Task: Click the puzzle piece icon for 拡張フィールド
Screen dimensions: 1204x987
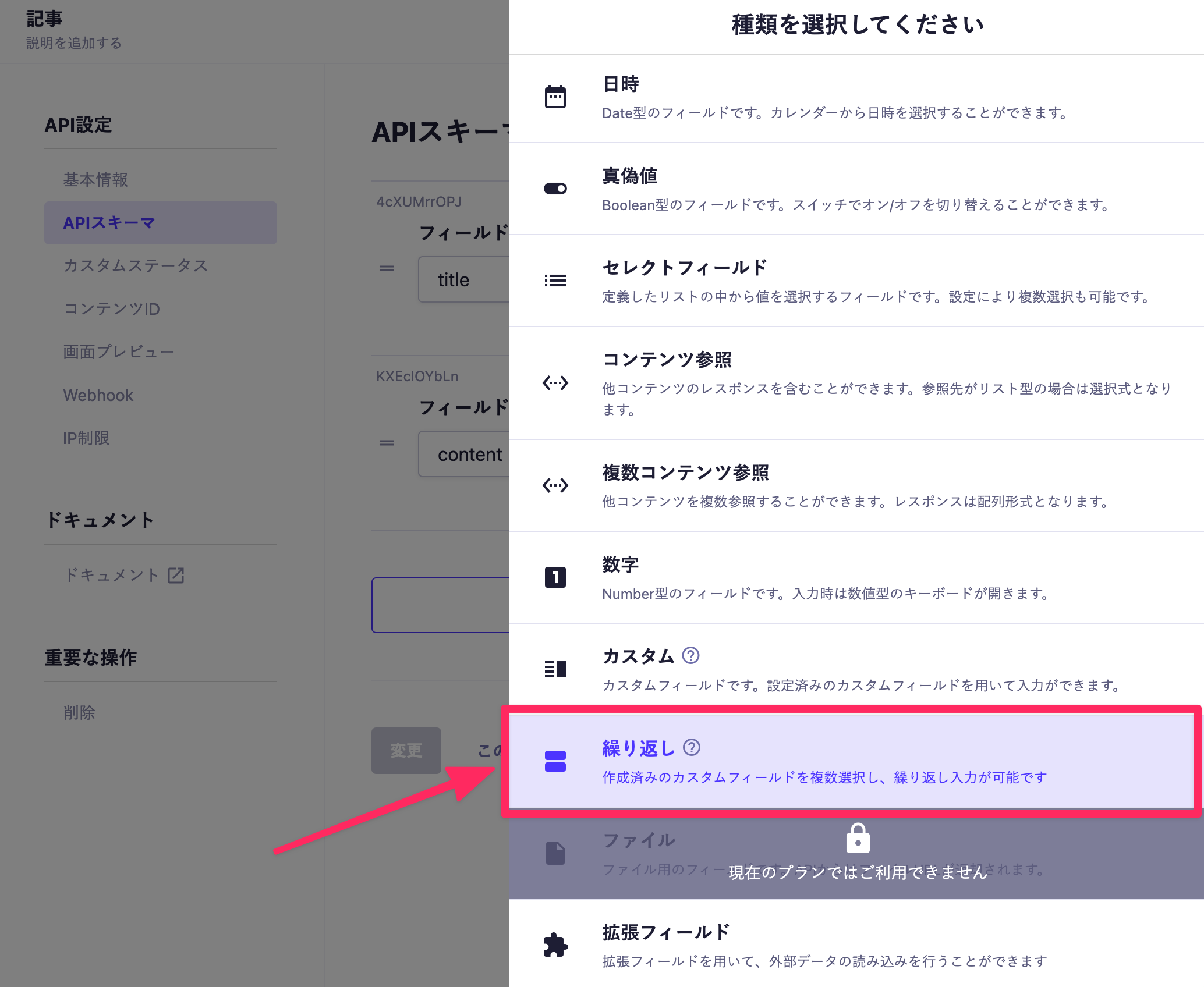Action: coord(555,945)
